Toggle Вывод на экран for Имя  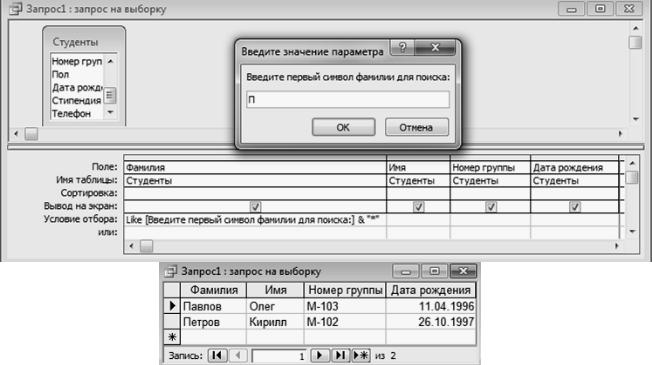418,206
